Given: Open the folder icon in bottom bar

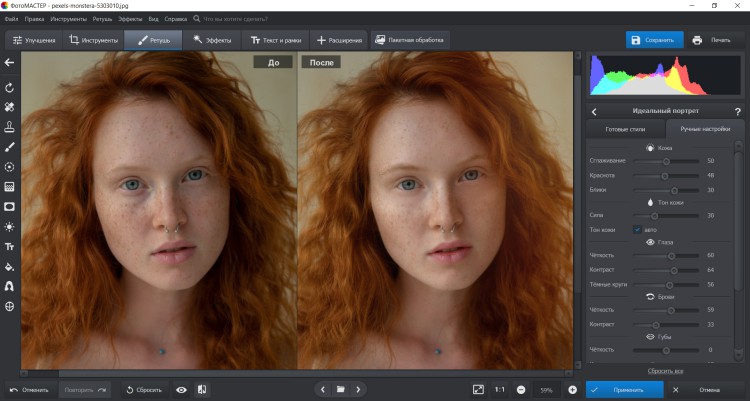Looking at the screenshot, I should click(340, 389).
